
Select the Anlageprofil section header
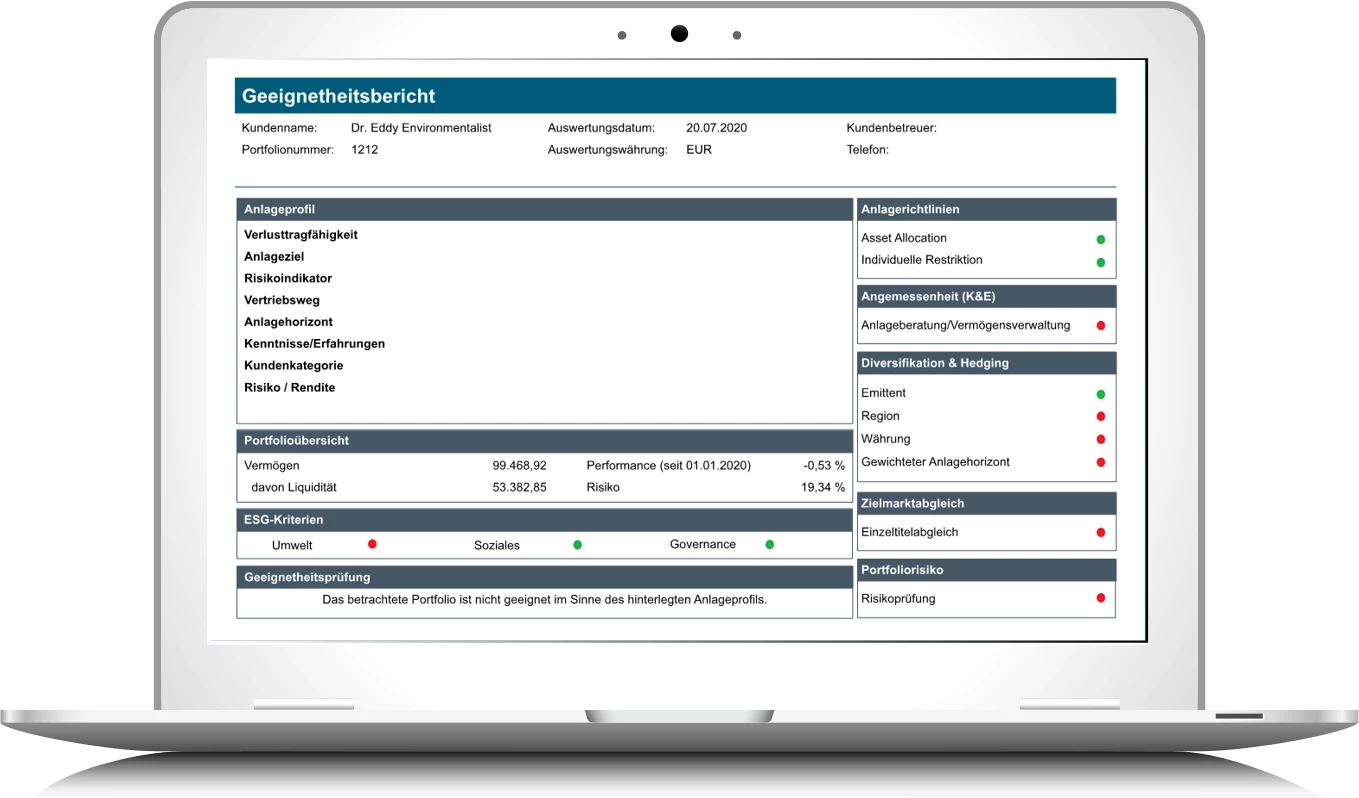pos(544,210)
